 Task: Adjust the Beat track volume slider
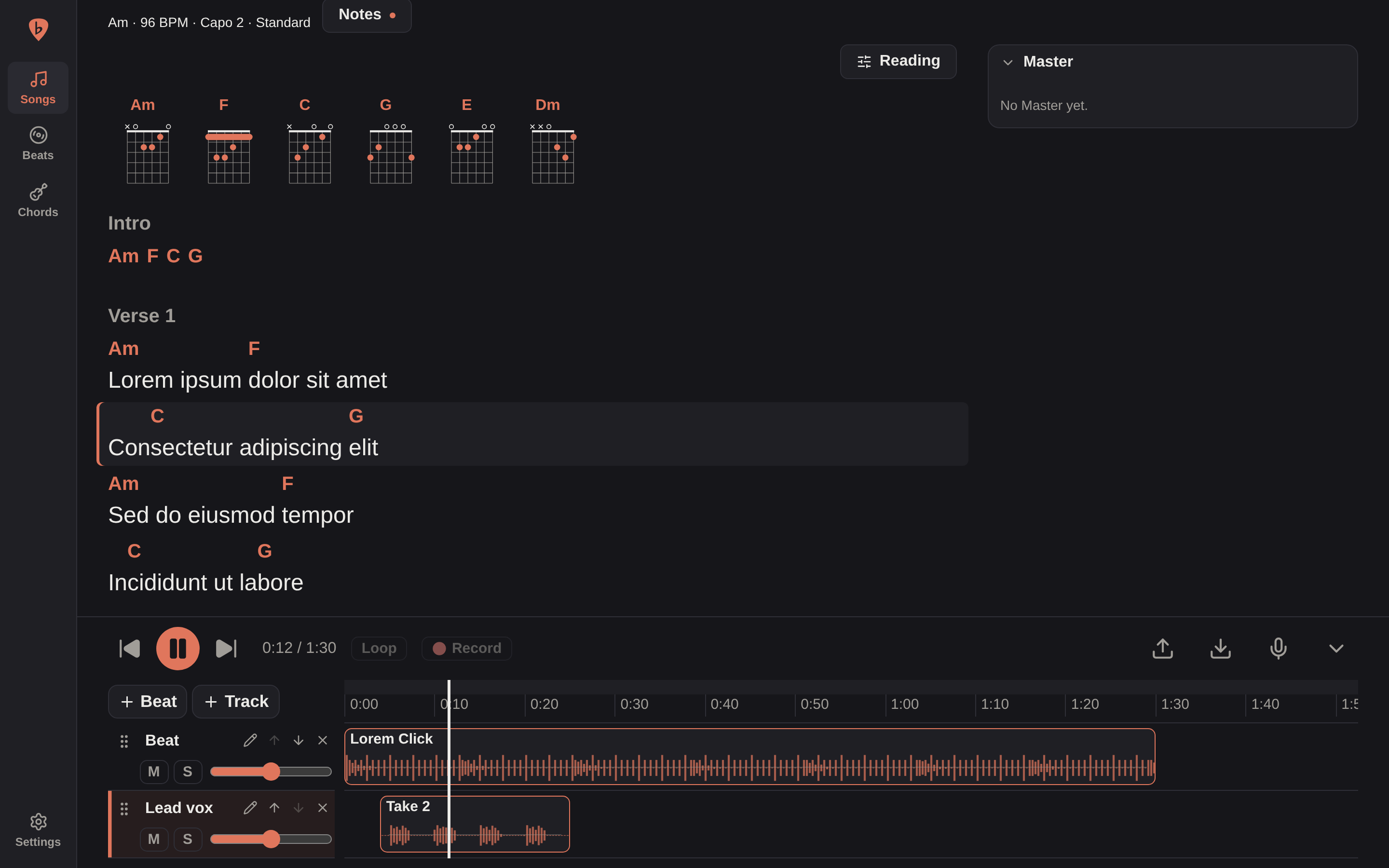coord(271,772)
